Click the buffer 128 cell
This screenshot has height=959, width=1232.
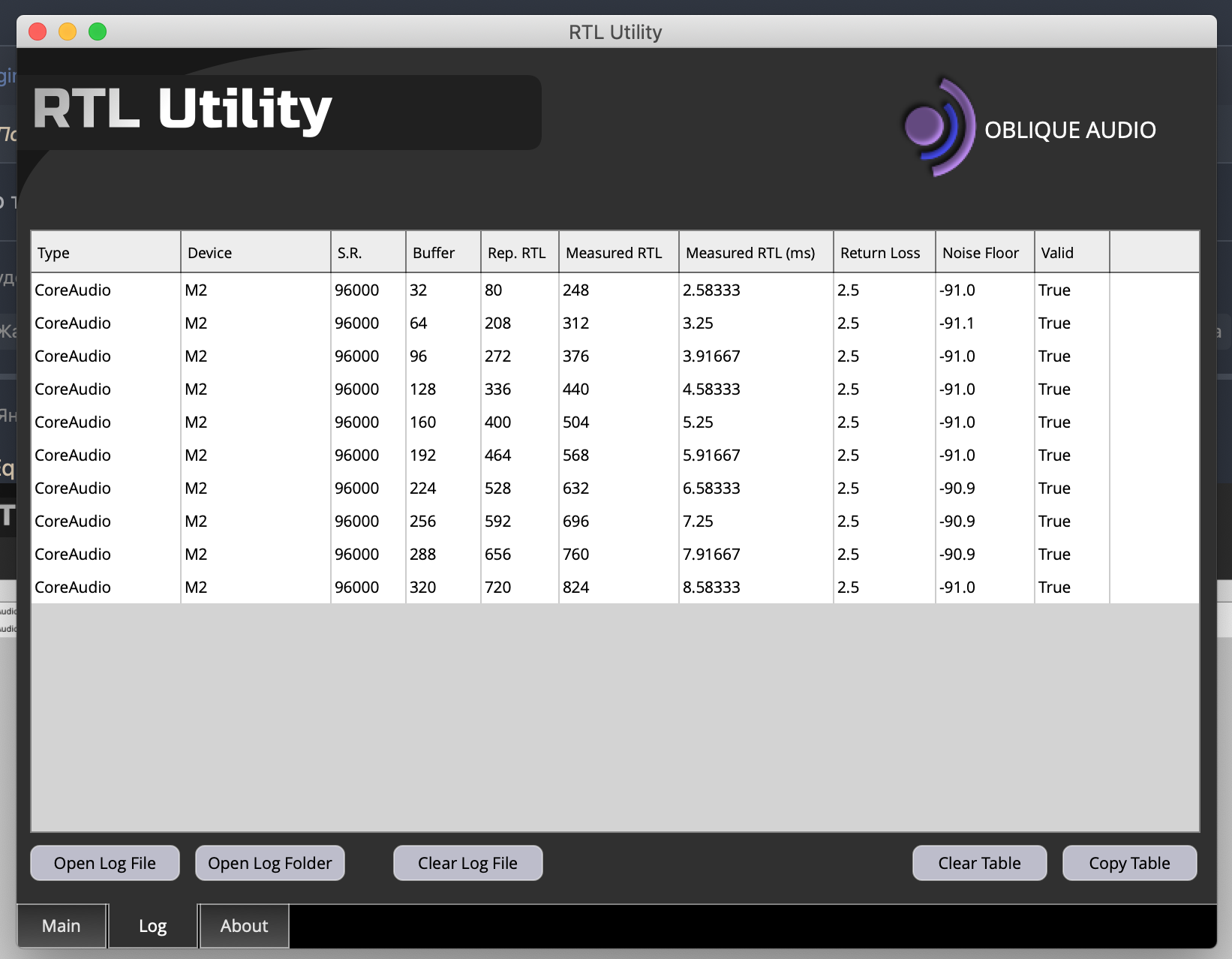(x=443, y=389)
